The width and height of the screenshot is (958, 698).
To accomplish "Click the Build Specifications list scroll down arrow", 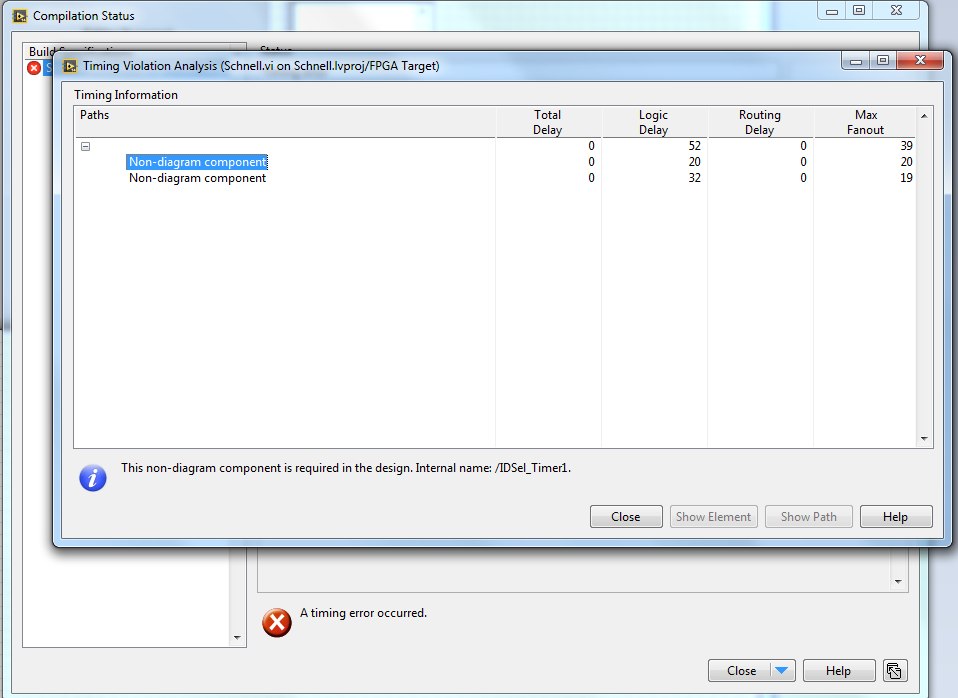I will tap(237, 637).
